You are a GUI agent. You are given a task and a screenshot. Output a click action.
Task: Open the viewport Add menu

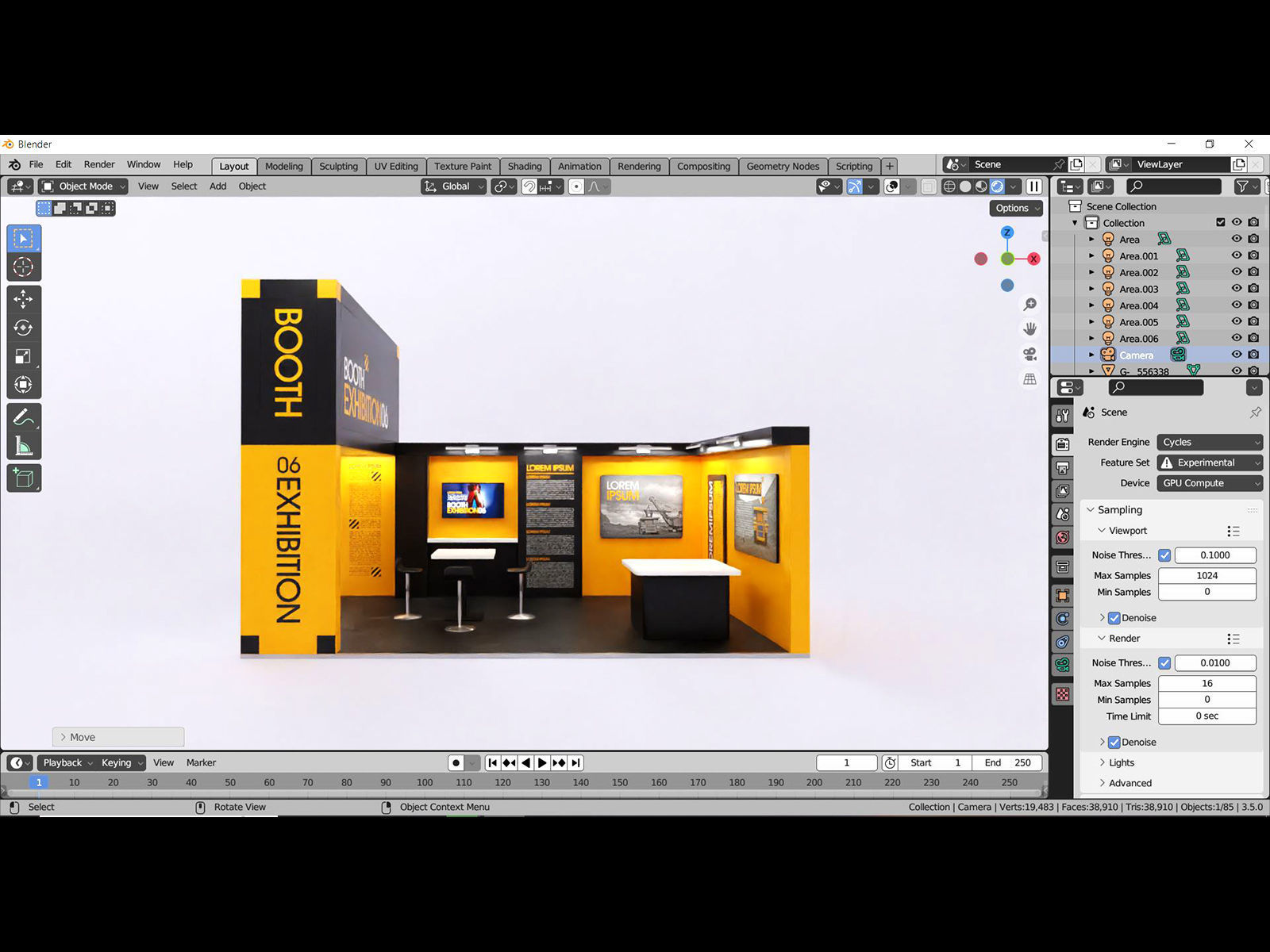217,186
